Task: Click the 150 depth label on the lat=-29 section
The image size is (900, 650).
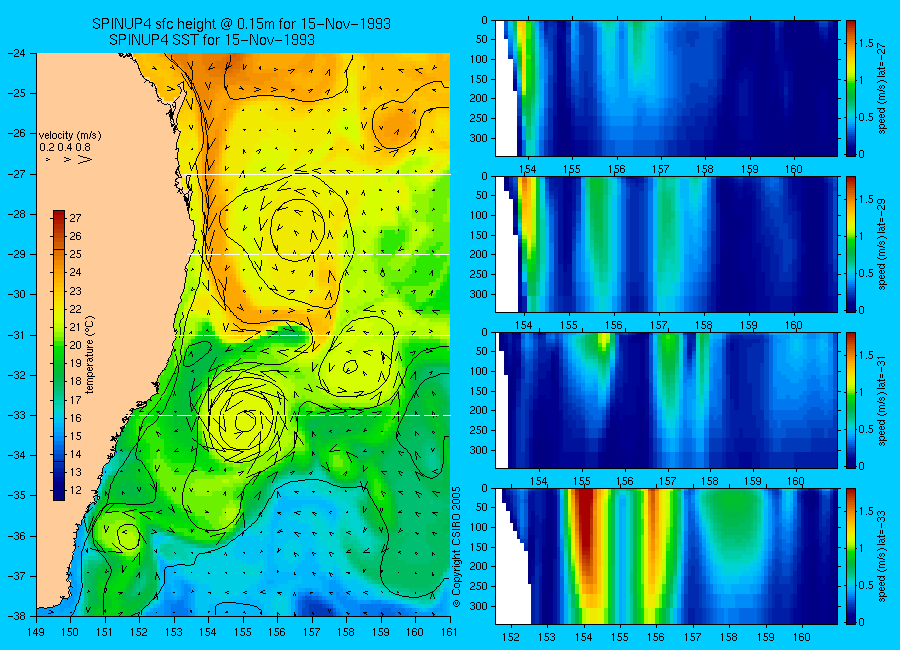Action: click(x=479, y=235)
